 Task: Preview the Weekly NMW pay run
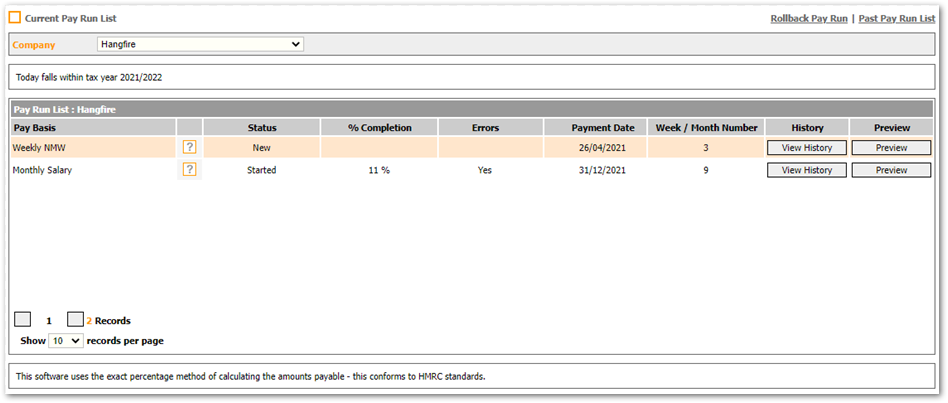(891, 147)
